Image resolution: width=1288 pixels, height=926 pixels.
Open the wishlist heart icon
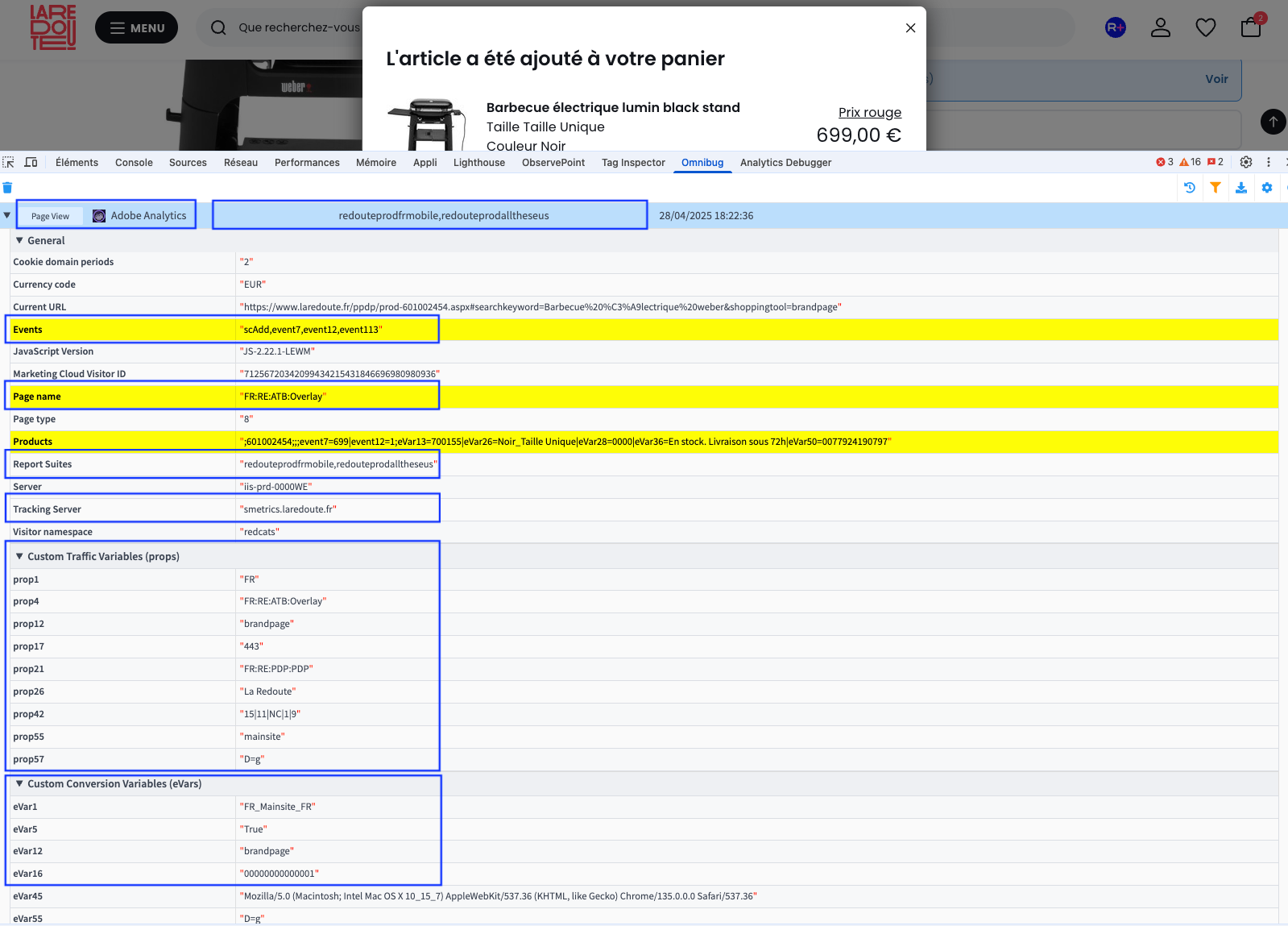1206,27
